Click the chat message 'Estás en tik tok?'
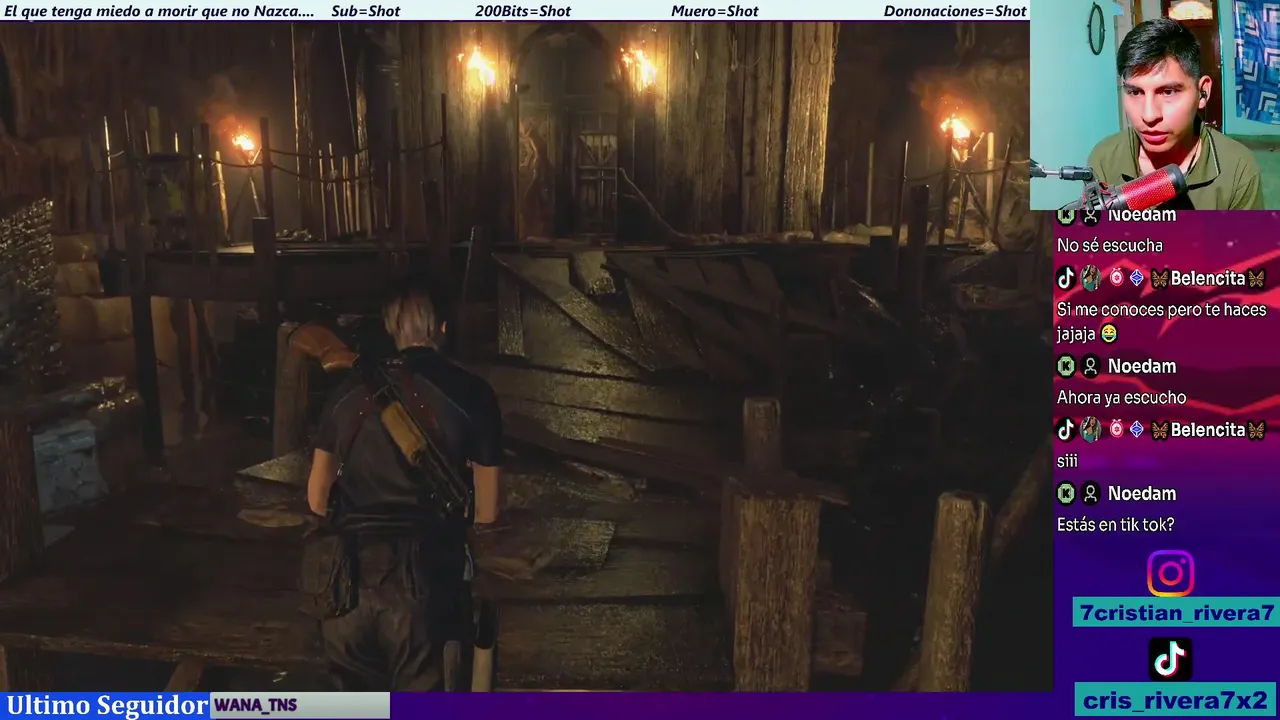The width and height of the screenshot is (1280, 720). click(x=1116, y=524)
